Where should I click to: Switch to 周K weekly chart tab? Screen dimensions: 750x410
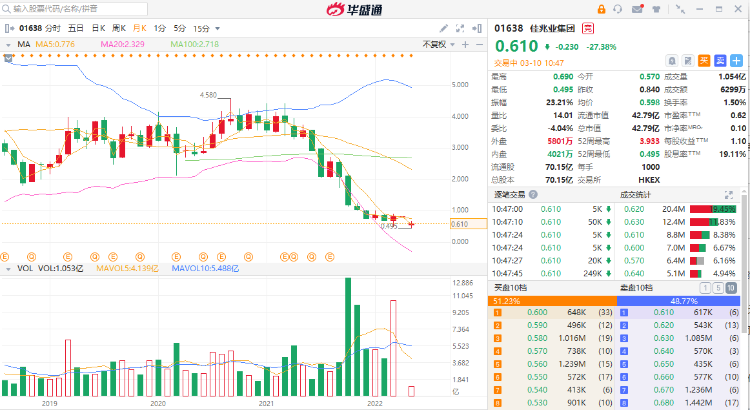[x=119, y=28]
